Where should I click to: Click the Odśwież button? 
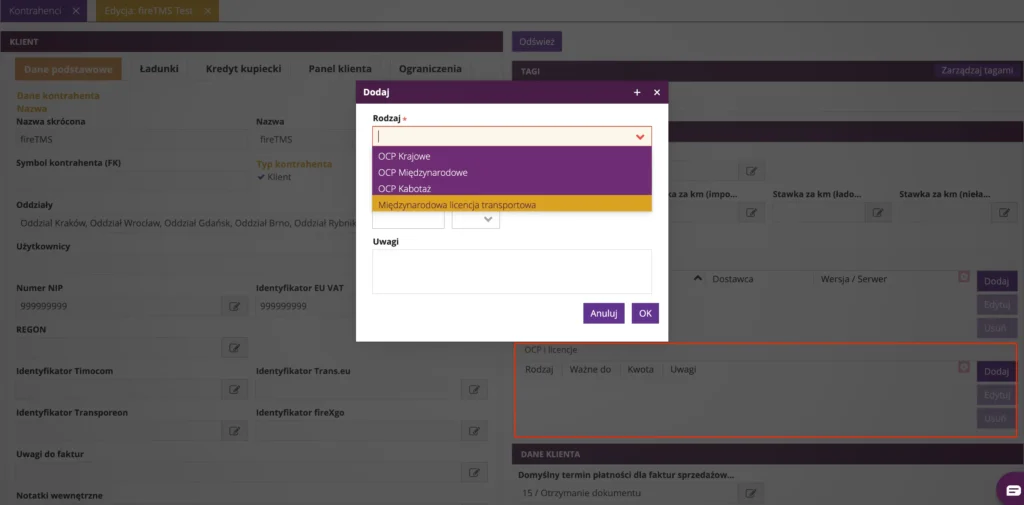[x=537, y=41]
